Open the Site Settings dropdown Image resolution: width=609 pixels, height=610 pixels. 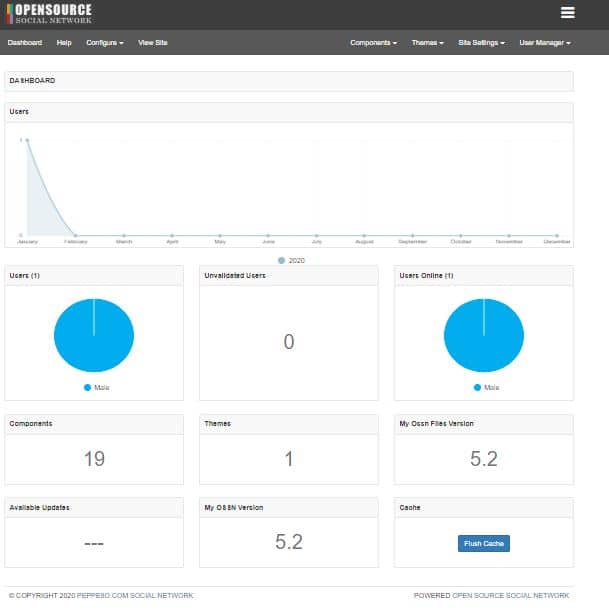pyautogui.click(x=481, y=43)
